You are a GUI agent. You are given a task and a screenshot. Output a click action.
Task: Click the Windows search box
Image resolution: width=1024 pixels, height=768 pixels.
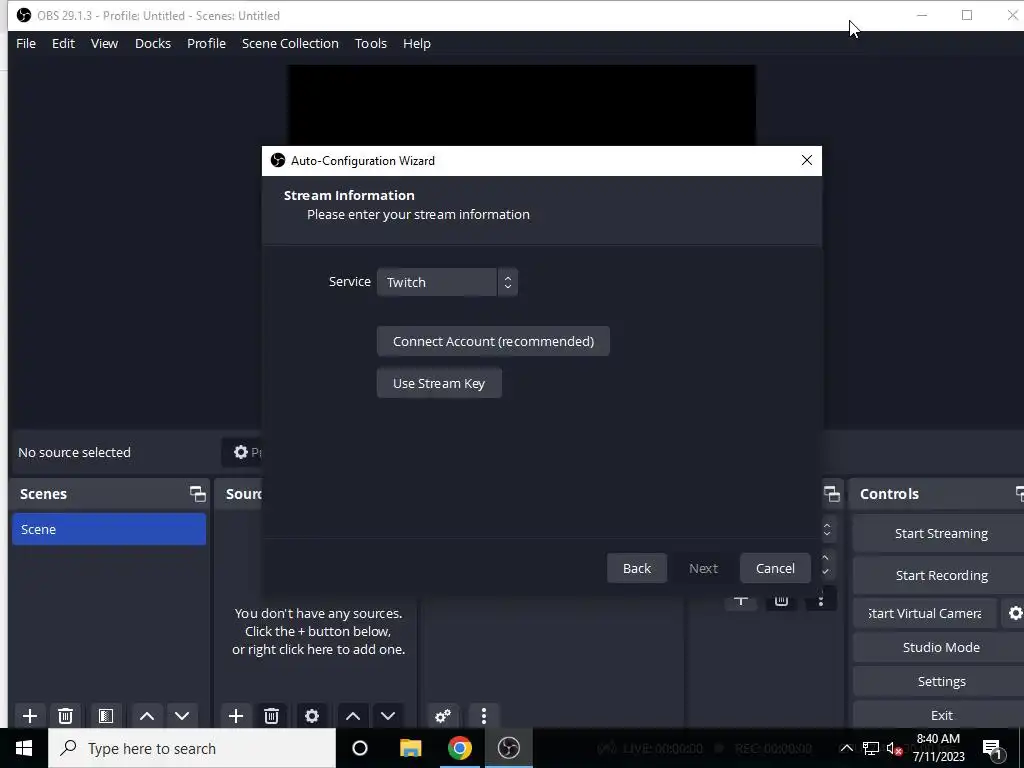[x=192, y=748]
